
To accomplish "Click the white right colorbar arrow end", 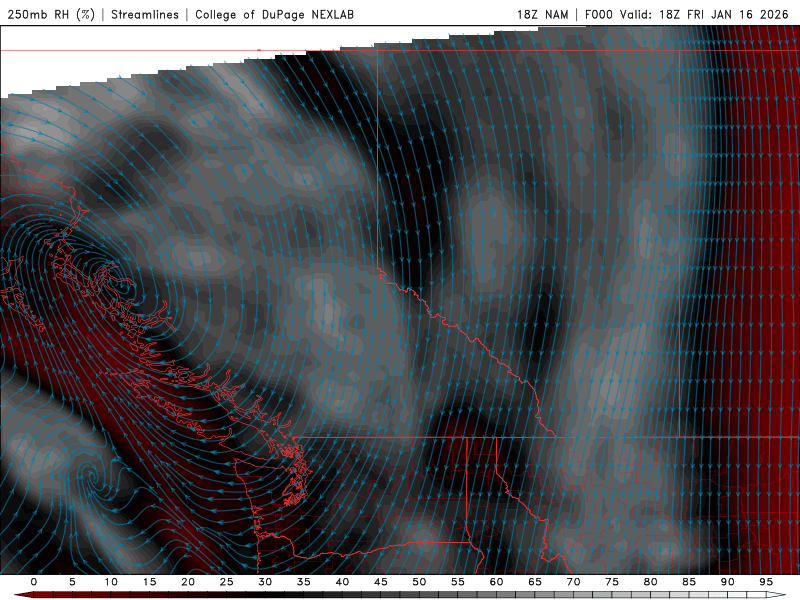I will click(776, 595).
